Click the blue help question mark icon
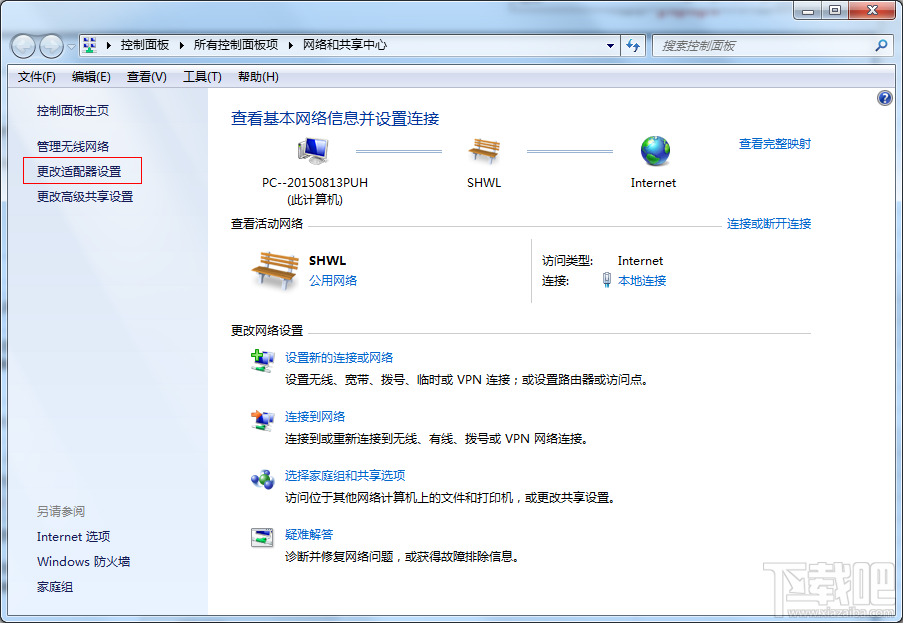Viewport: 903px width, 623px height. (884, 98)
